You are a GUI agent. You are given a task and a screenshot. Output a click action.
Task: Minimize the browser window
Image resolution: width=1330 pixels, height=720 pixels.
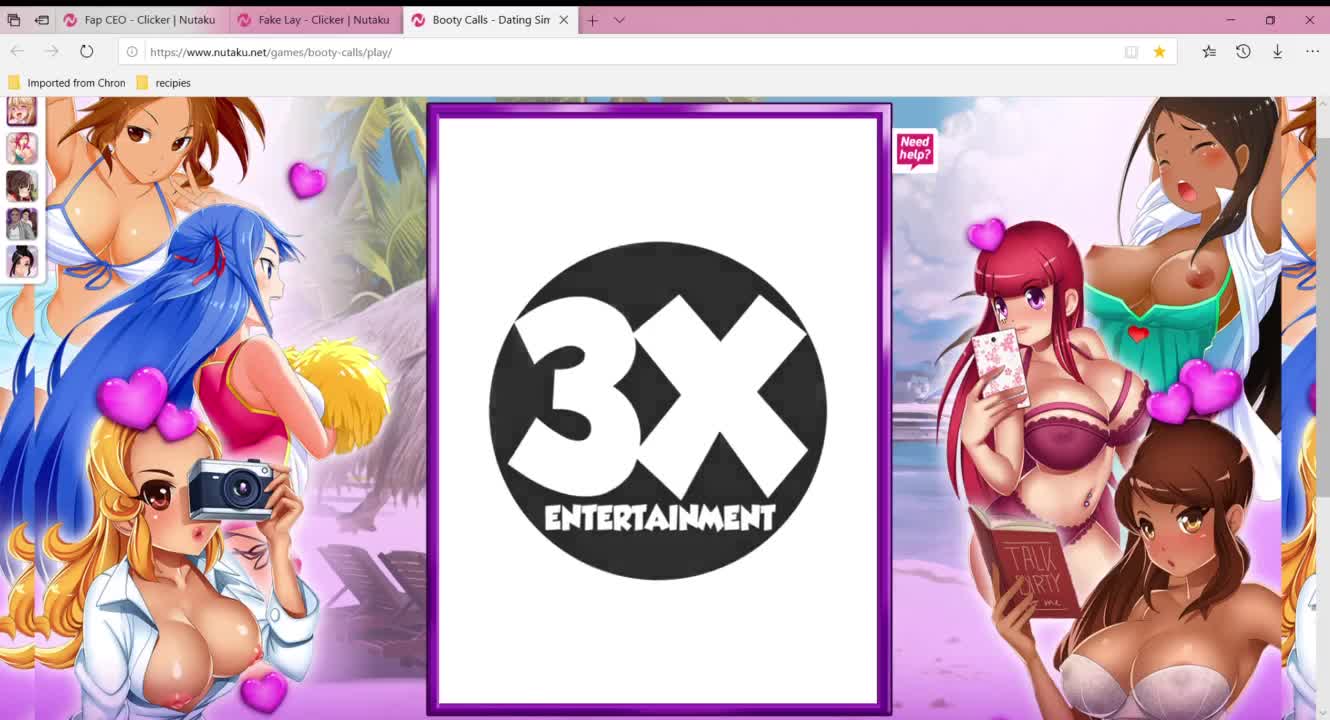click(x=1231, y=20)
